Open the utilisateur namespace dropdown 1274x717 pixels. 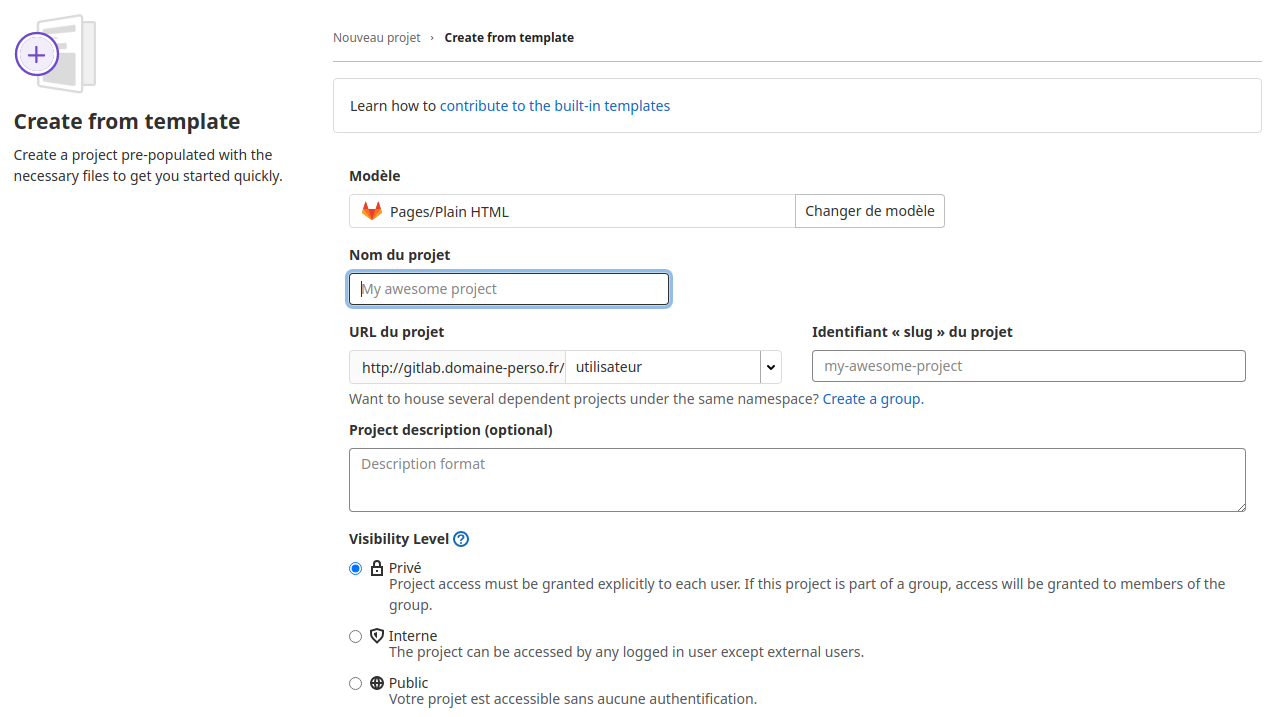(x=662, y=367)
